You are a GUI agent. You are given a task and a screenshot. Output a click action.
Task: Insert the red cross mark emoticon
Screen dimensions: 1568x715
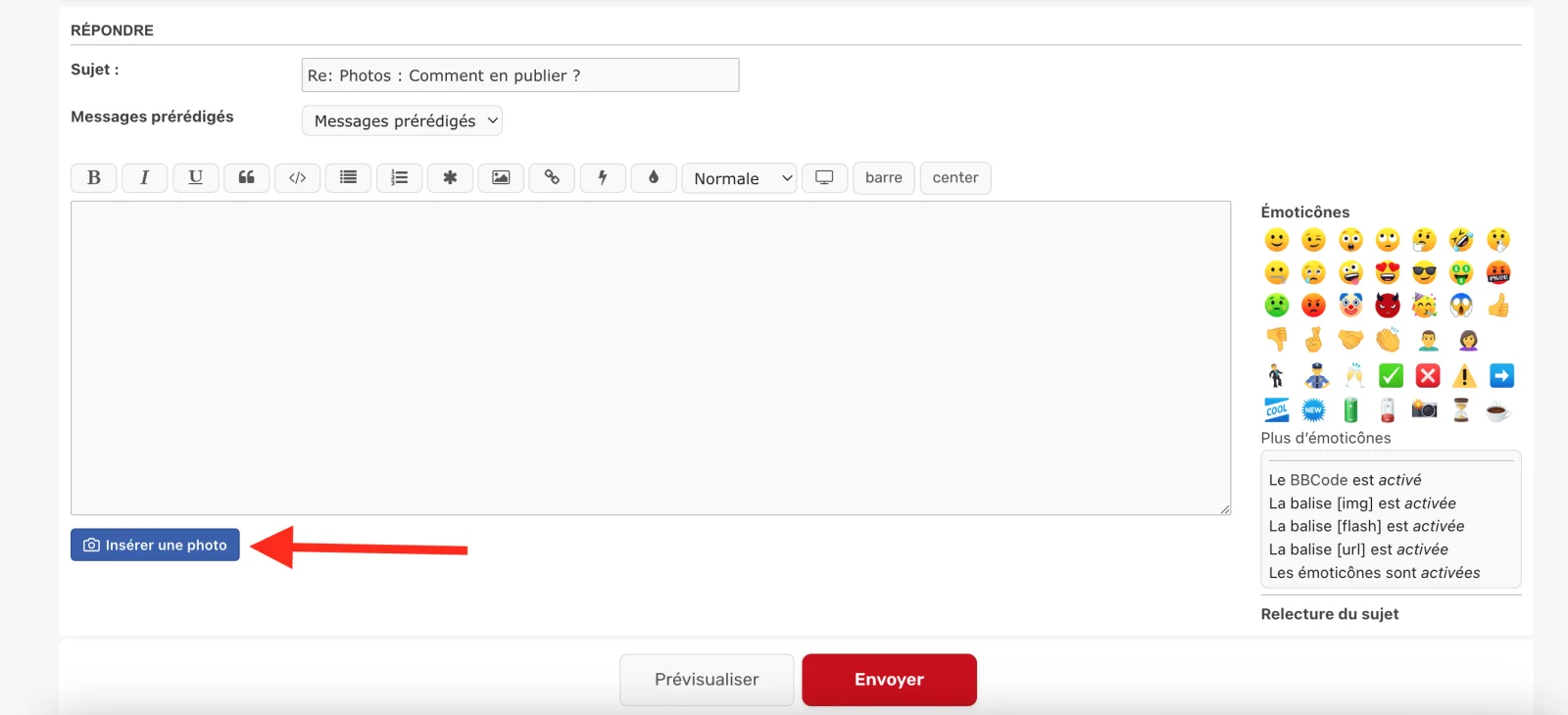[x=1428, y=376]
